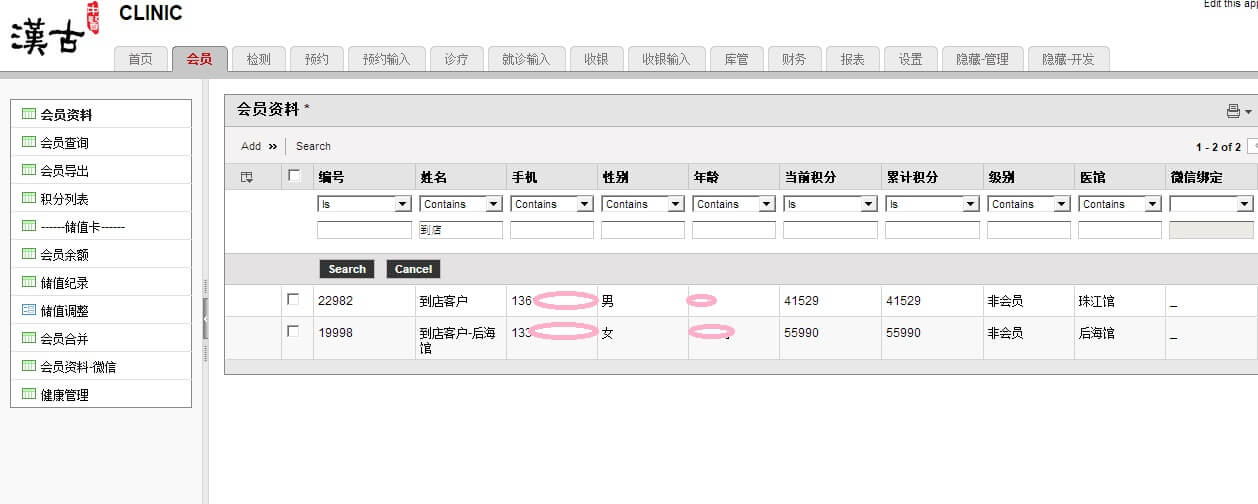The height and width of the screenshot is (504, 1258).
Task: Open the 预约输入 tab
Action: click(387, 59)
